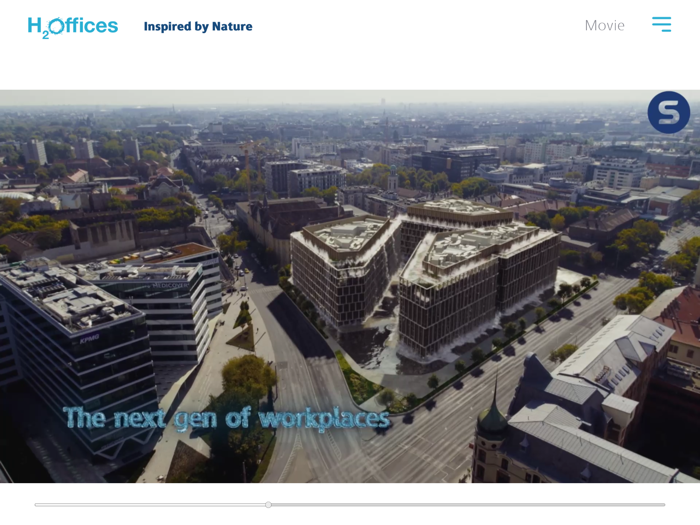Click the aerial city video frame
700x525 pixels.
pyautogui.click(x=350, y=286)
